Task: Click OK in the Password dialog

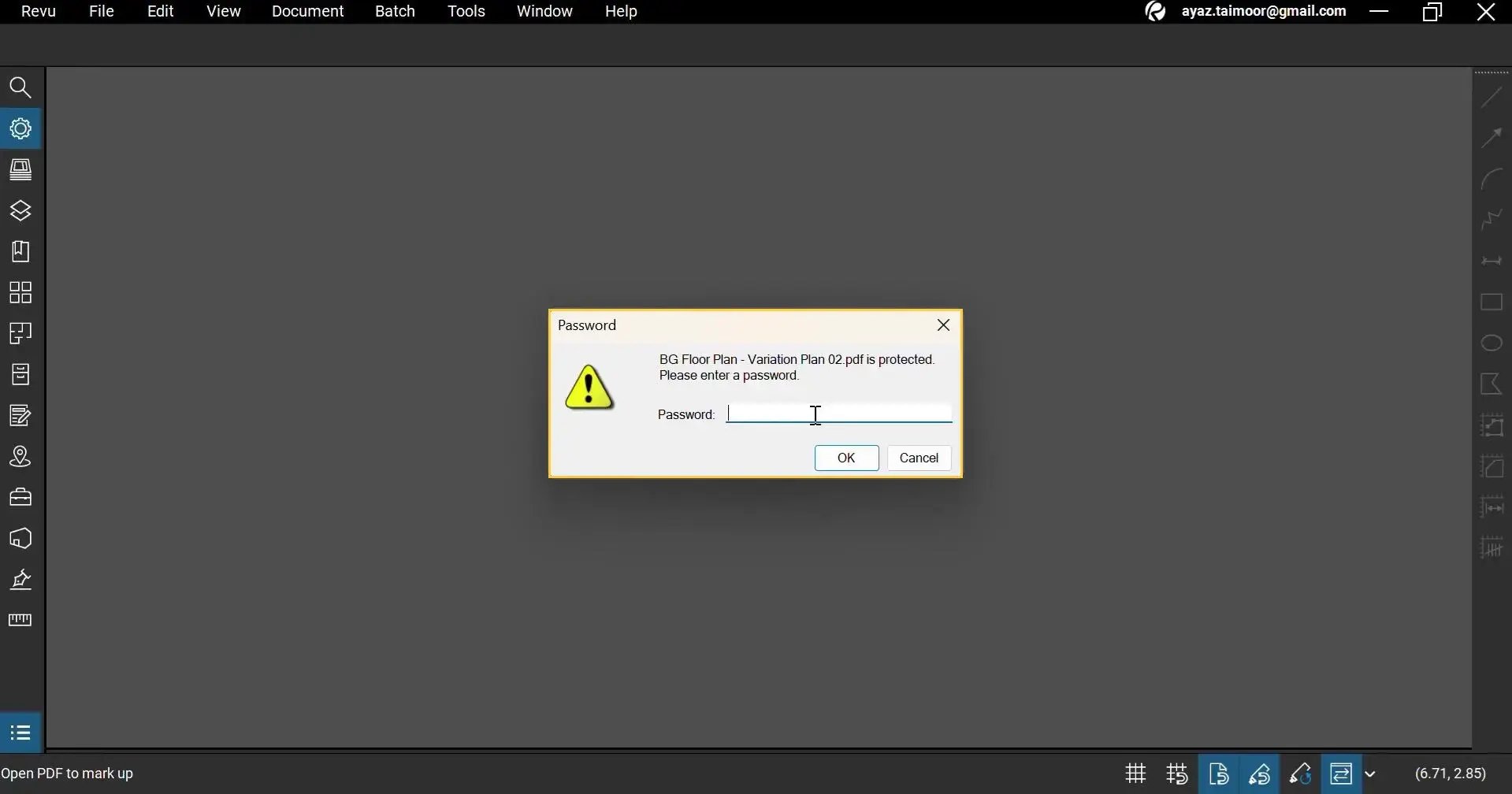Action: coord(846,458)
